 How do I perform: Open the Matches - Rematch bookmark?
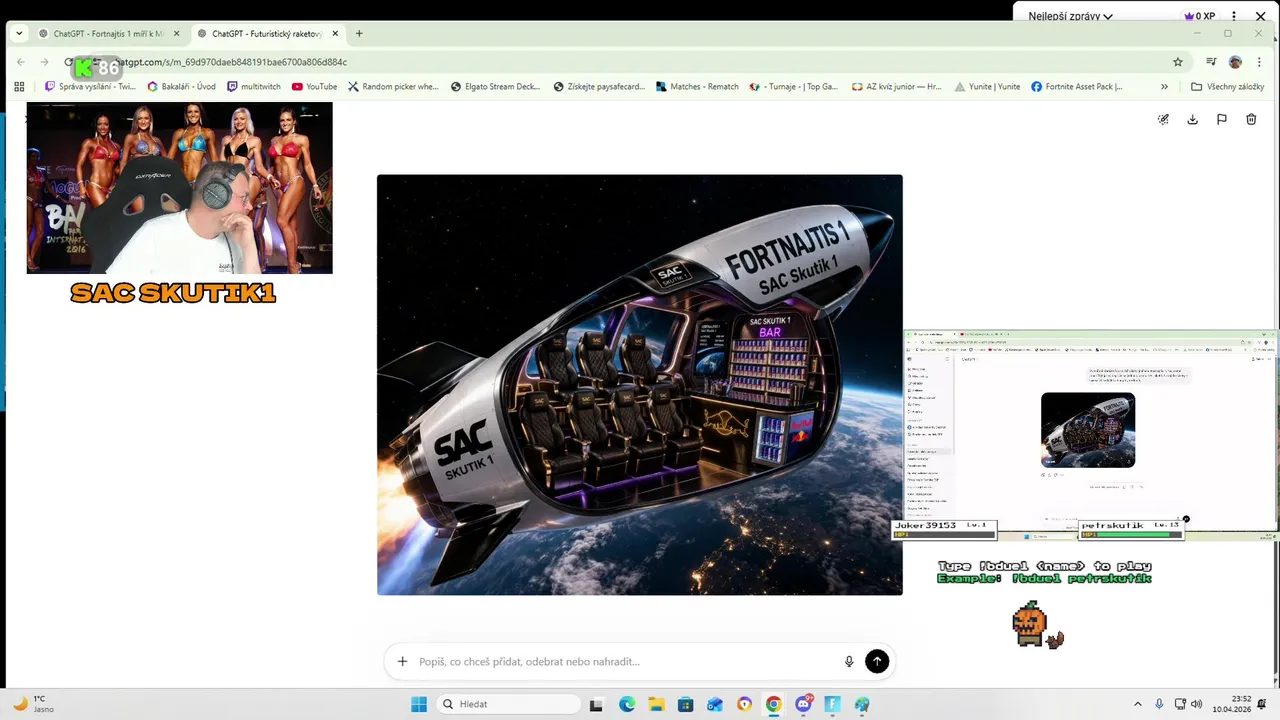pyautogui.click(x=697, y=87)
